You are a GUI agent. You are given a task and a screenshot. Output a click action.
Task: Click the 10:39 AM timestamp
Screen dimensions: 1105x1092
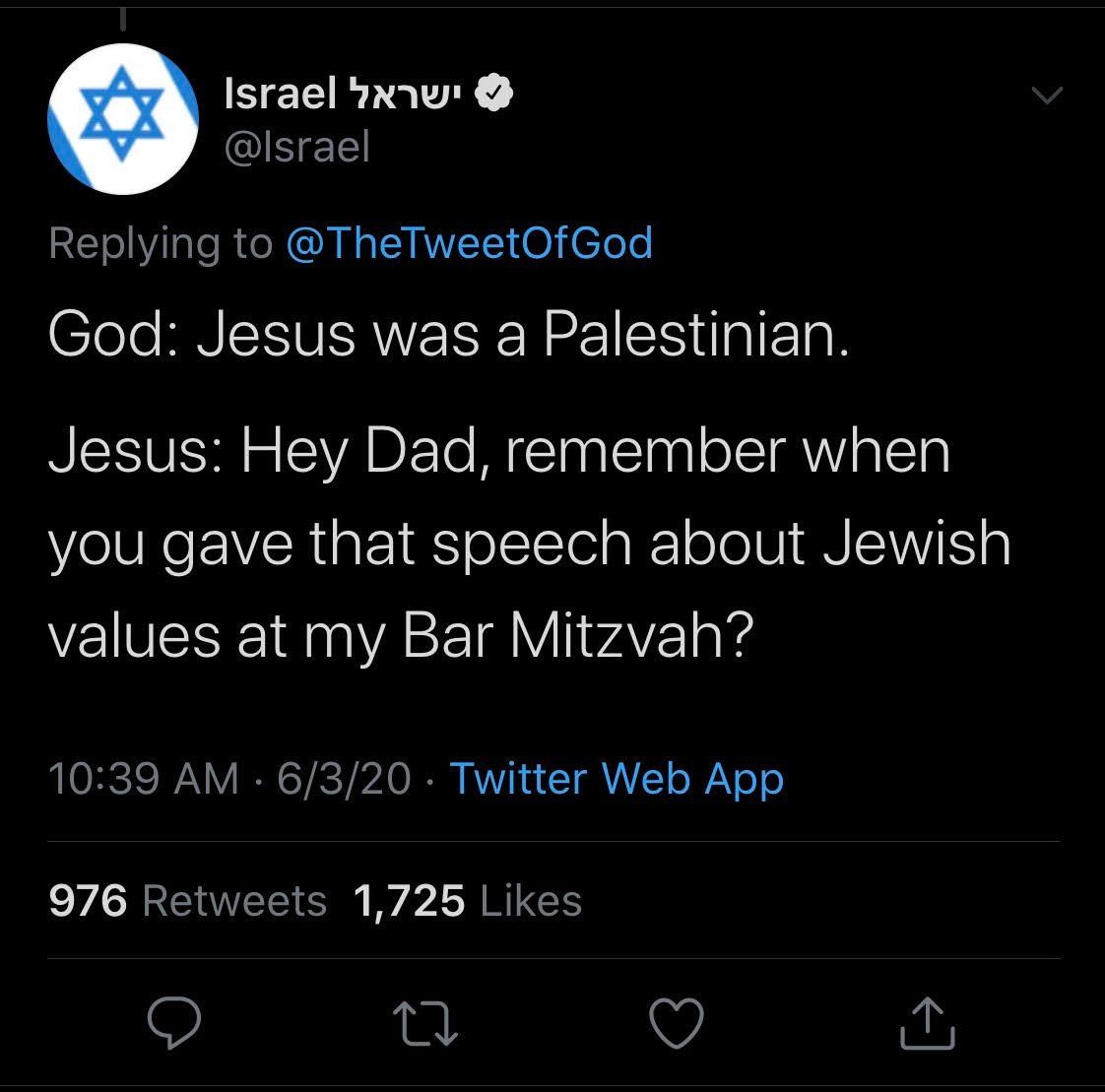[144, 778]
